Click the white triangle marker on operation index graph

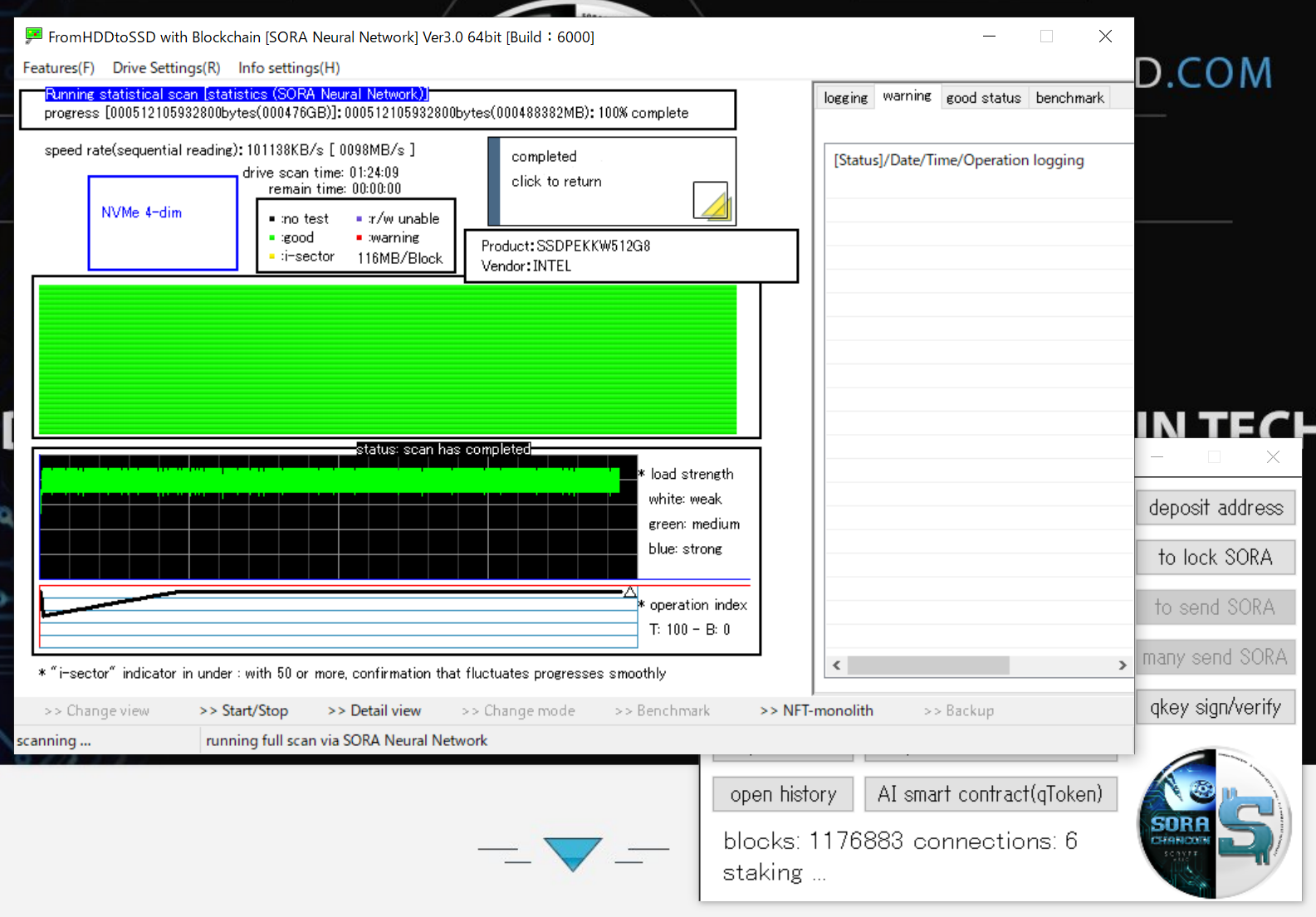(x=630, y=592)
